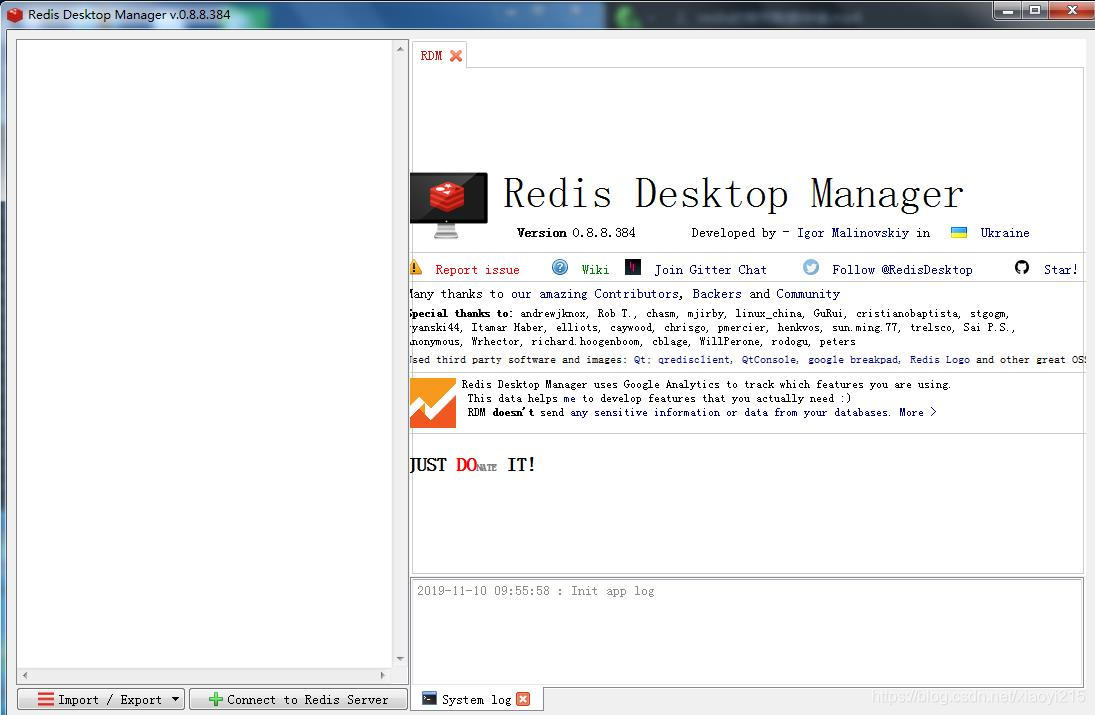The width and height of the screenshot is (1095, 715).
Task: Click the Redis Desktop Manager monitor logo
Action: point(449,205)
